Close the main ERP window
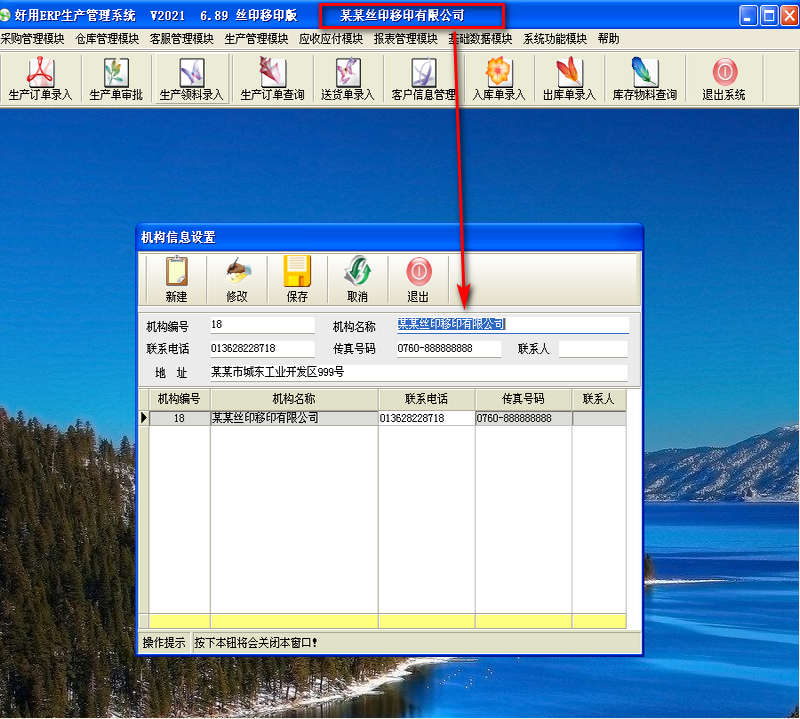Viewport: 800px width, 719px height. click(x=790, y=16)
